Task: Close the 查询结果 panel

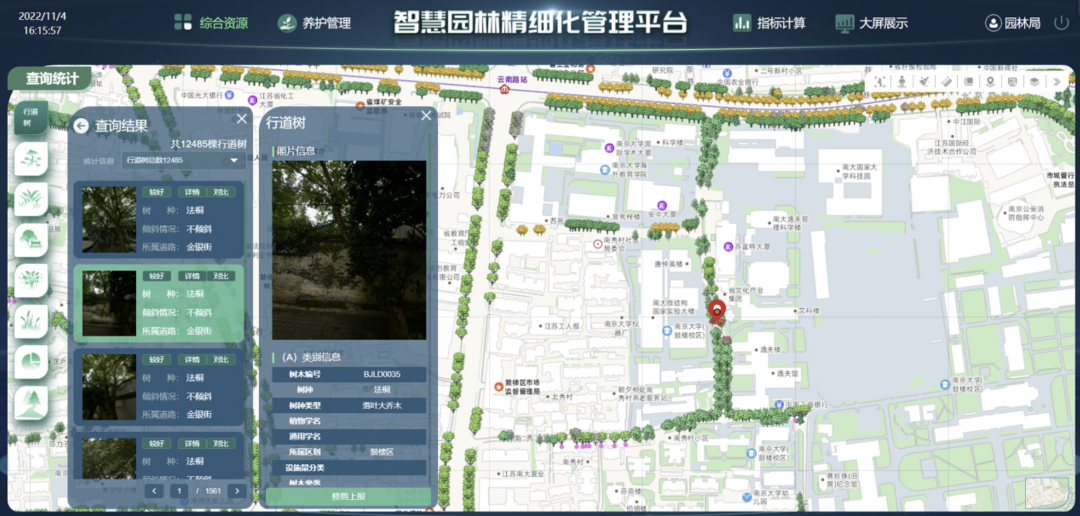Action: pos(242,118)
